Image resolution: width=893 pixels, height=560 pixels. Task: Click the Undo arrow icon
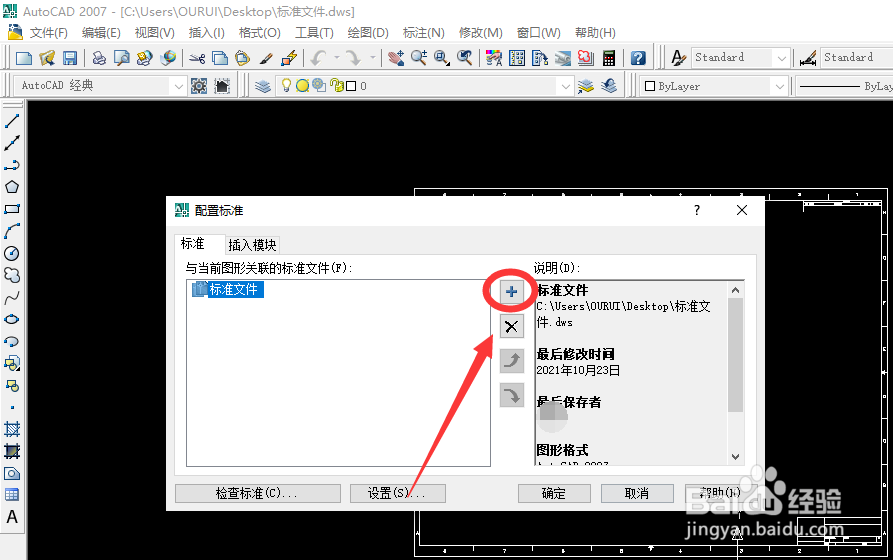[319, 58]
